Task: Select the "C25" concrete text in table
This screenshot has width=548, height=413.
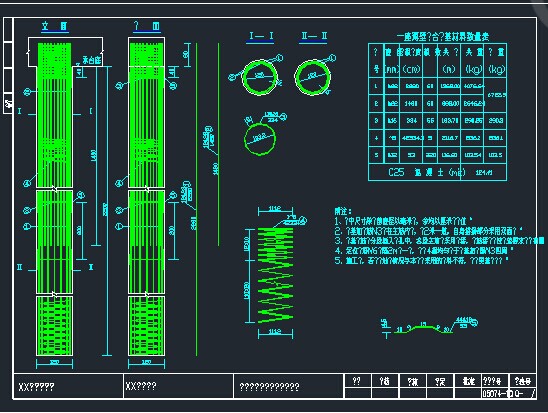Action: tap(396, 172)
